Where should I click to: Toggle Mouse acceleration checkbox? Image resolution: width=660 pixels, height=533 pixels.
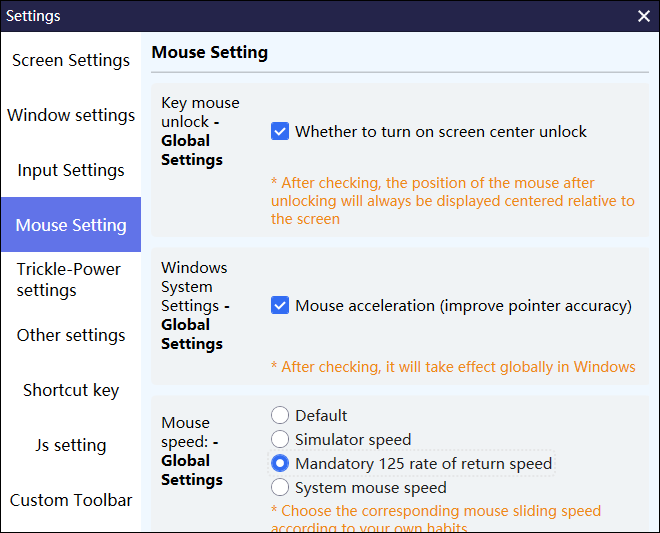(x=280, y=305)
